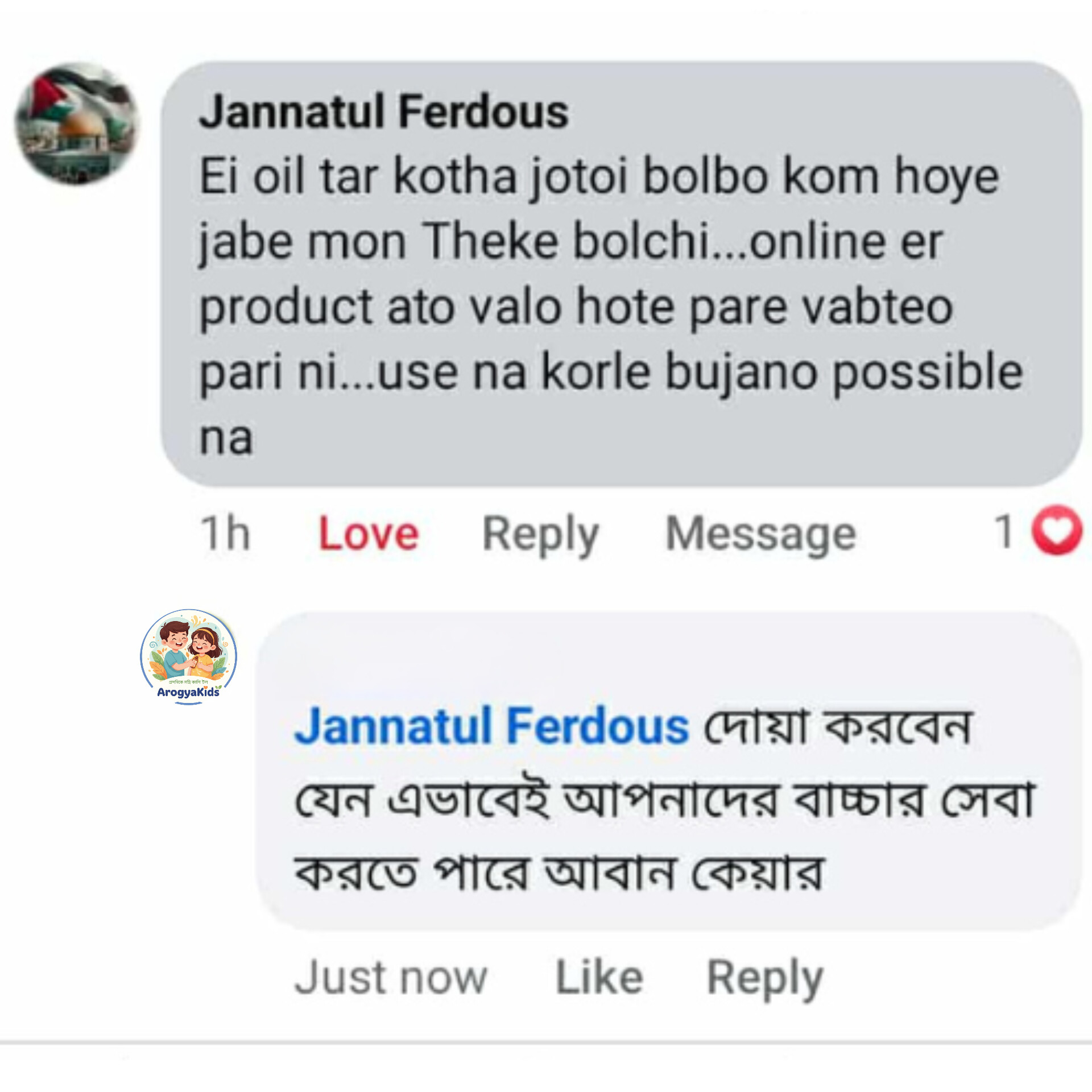Remove the Love reaction on the comment
Screen dimensions: 1092x1092
[x=369, y=533]
